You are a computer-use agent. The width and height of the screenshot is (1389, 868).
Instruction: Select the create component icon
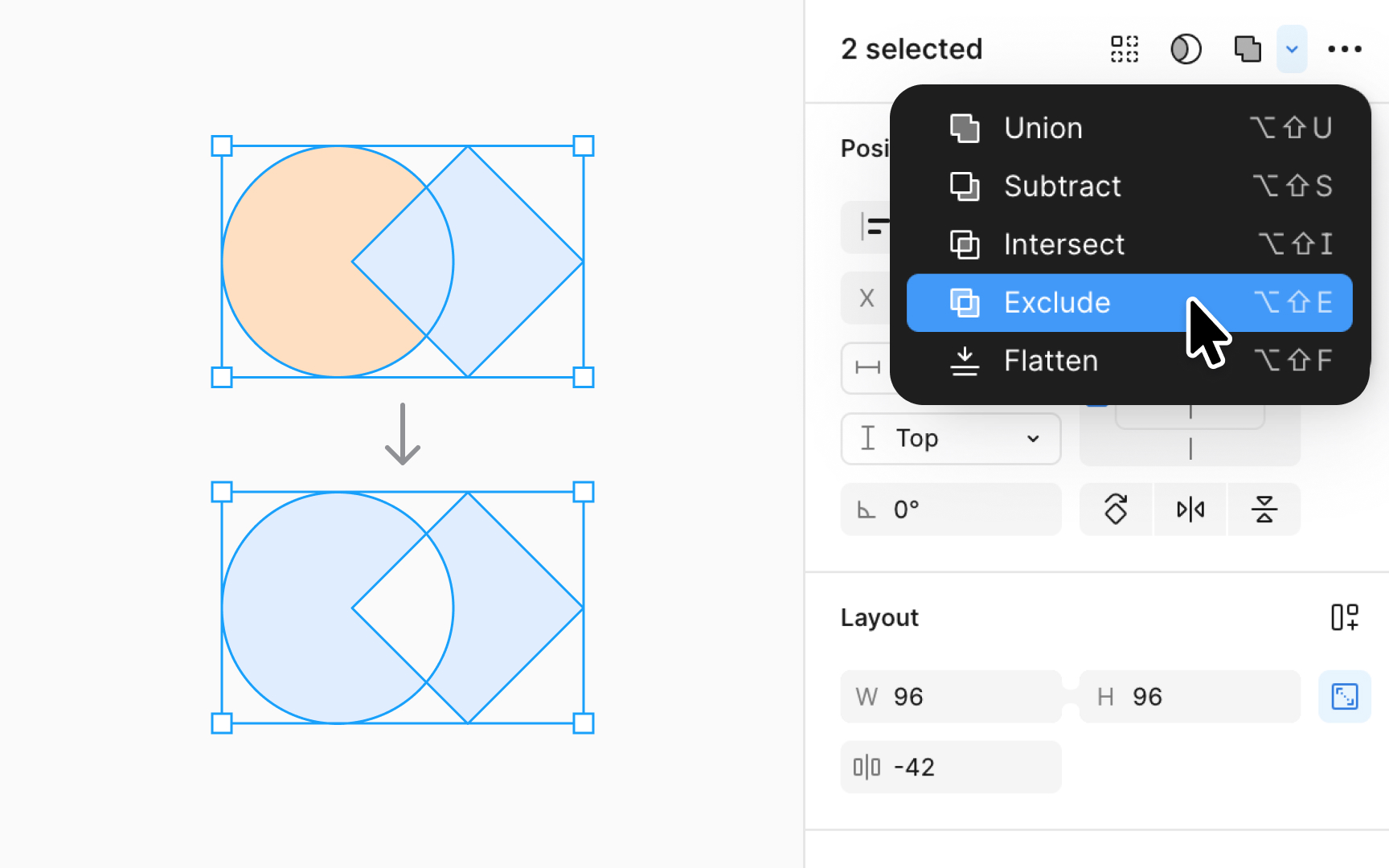pos(1124,49)
